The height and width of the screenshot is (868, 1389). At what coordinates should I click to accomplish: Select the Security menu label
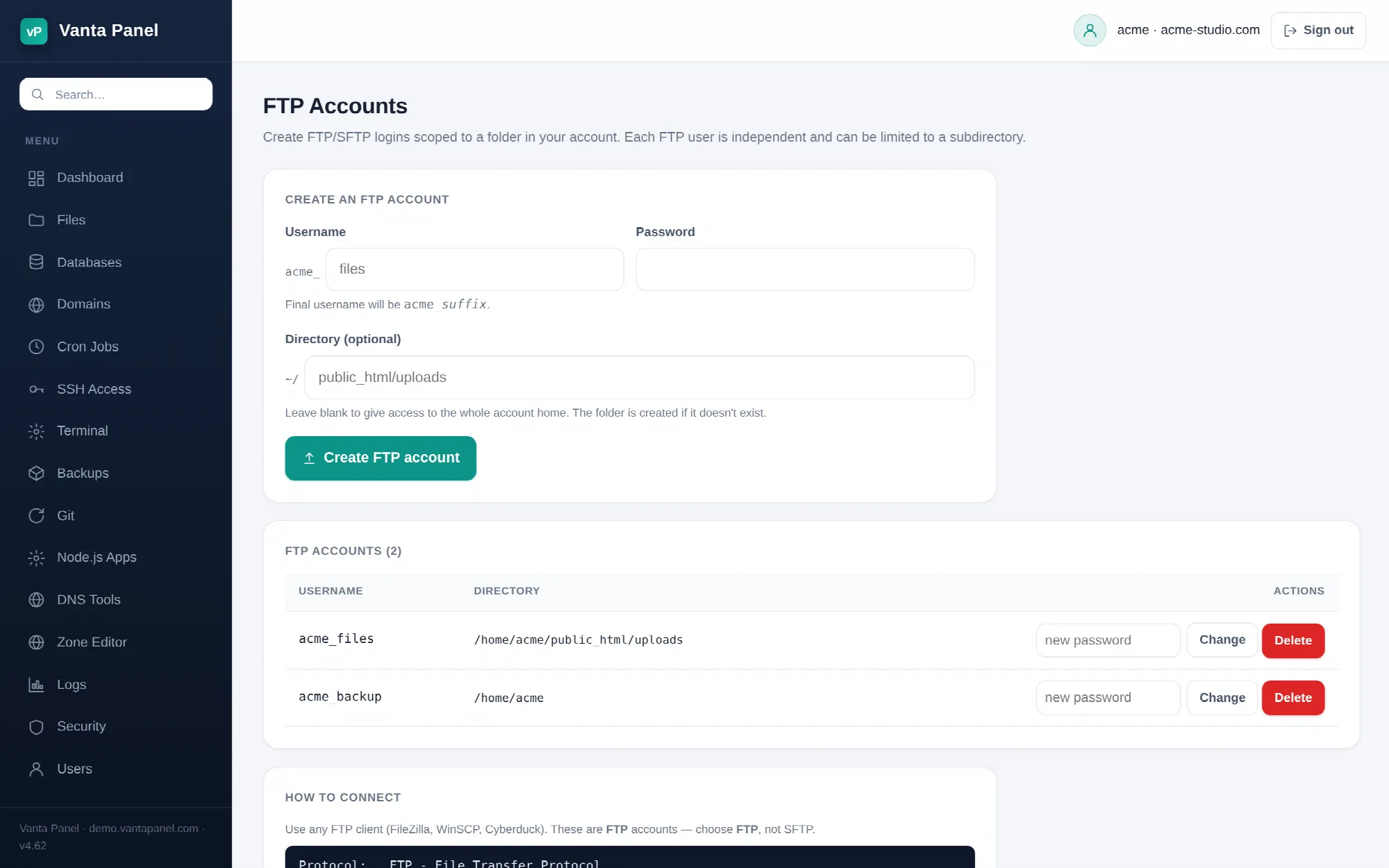click(x=81, y=726)
